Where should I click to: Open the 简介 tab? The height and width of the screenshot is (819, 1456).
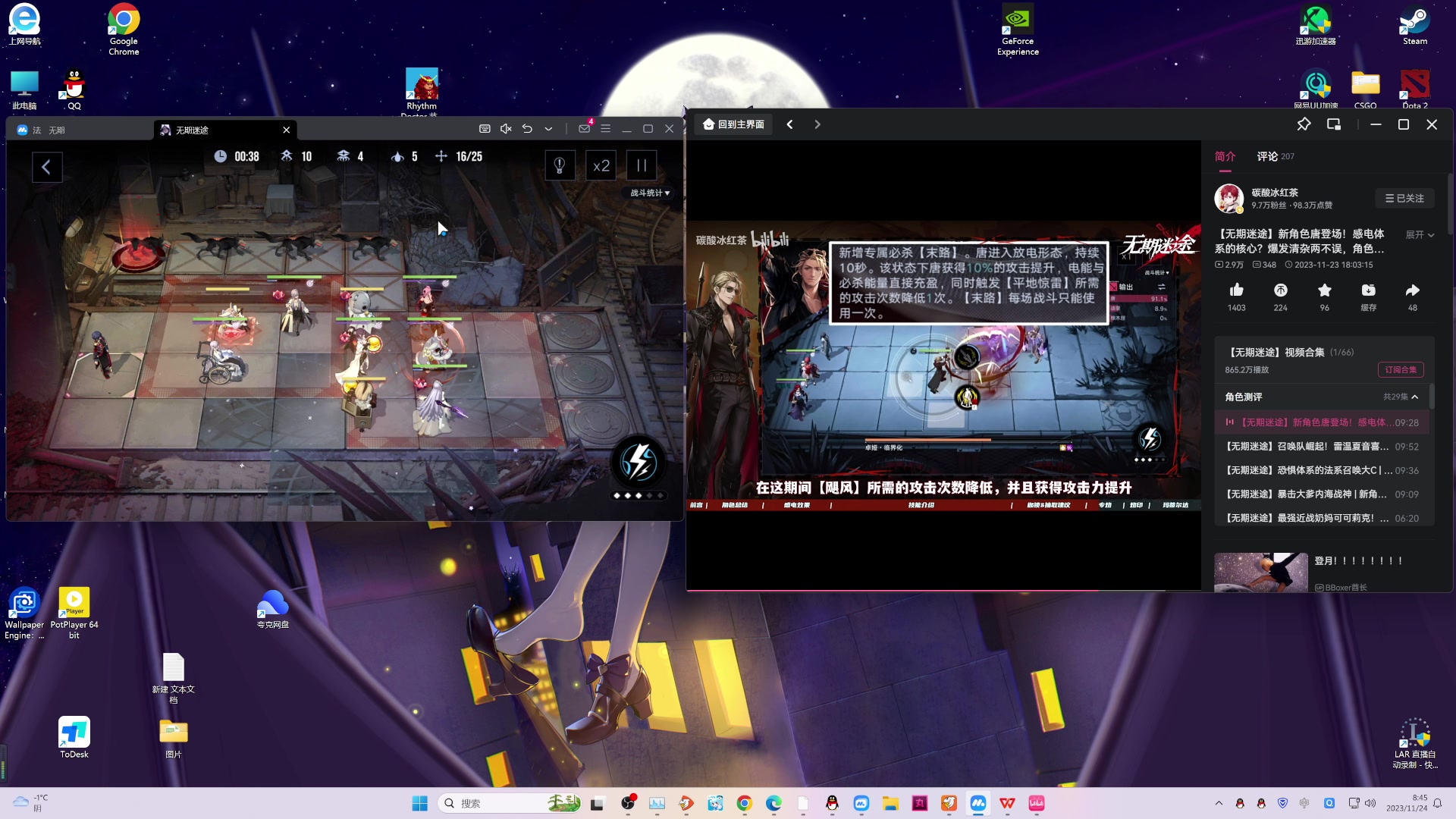(1225, 156)
